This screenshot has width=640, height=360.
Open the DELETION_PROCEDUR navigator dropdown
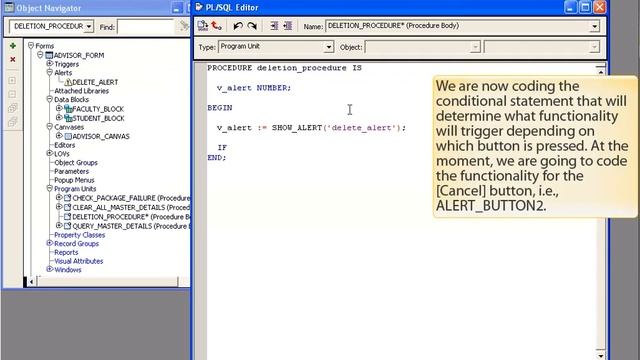(x=89, y=27)
